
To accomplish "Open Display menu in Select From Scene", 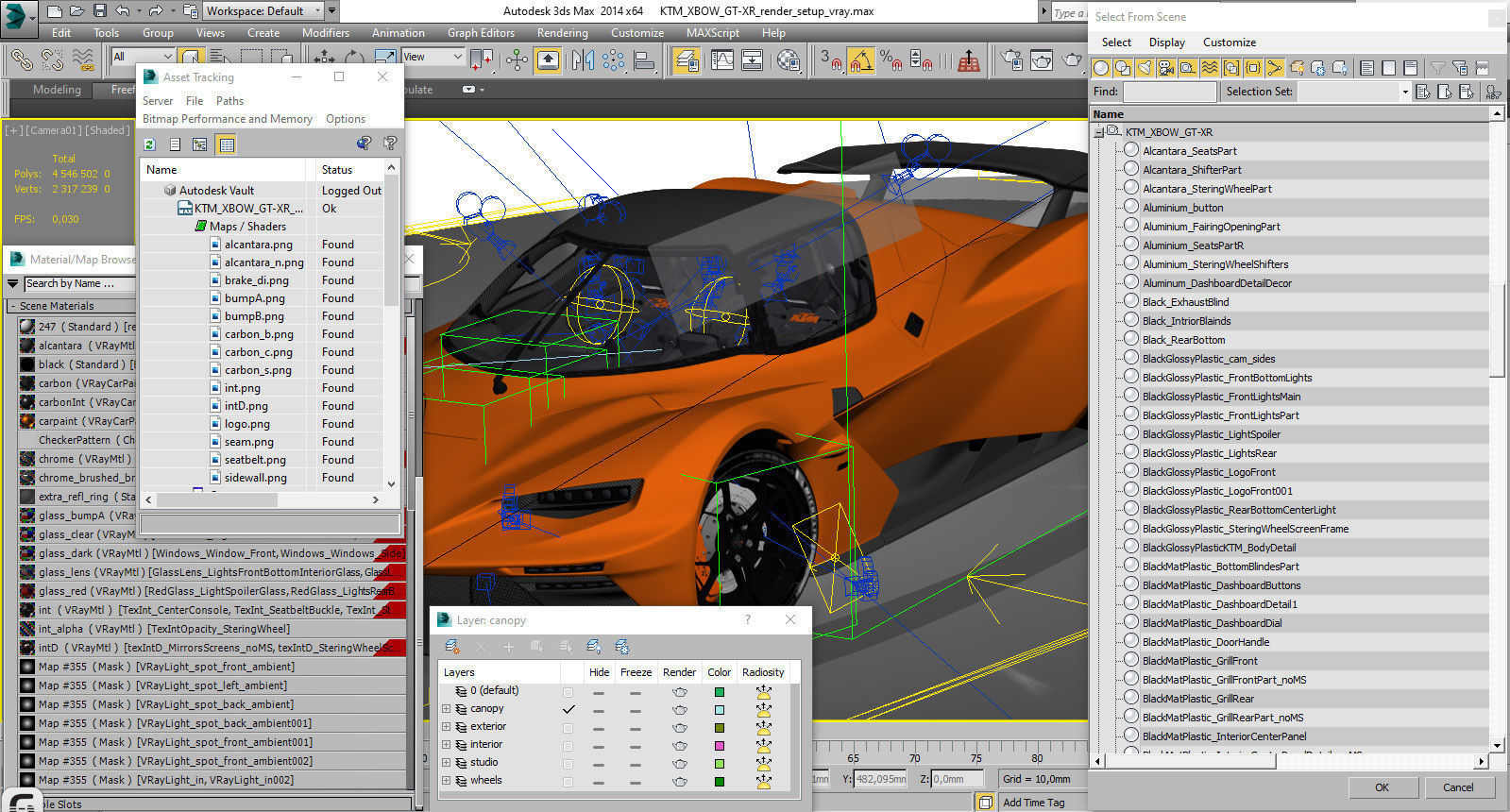I will click(1167, 42).
